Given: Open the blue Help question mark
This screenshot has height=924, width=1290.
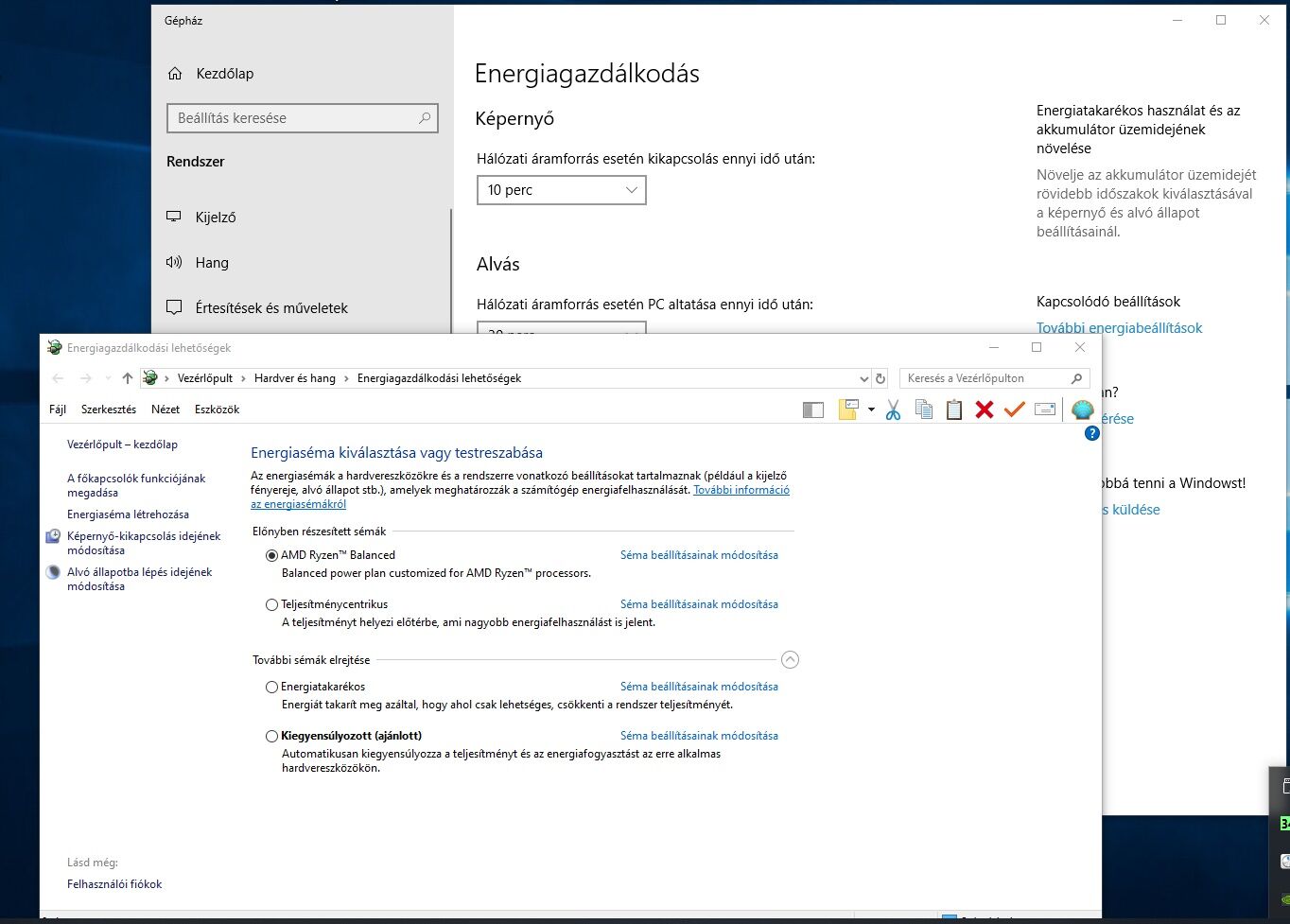Looking at the screenshot, I should point(1091,433).
